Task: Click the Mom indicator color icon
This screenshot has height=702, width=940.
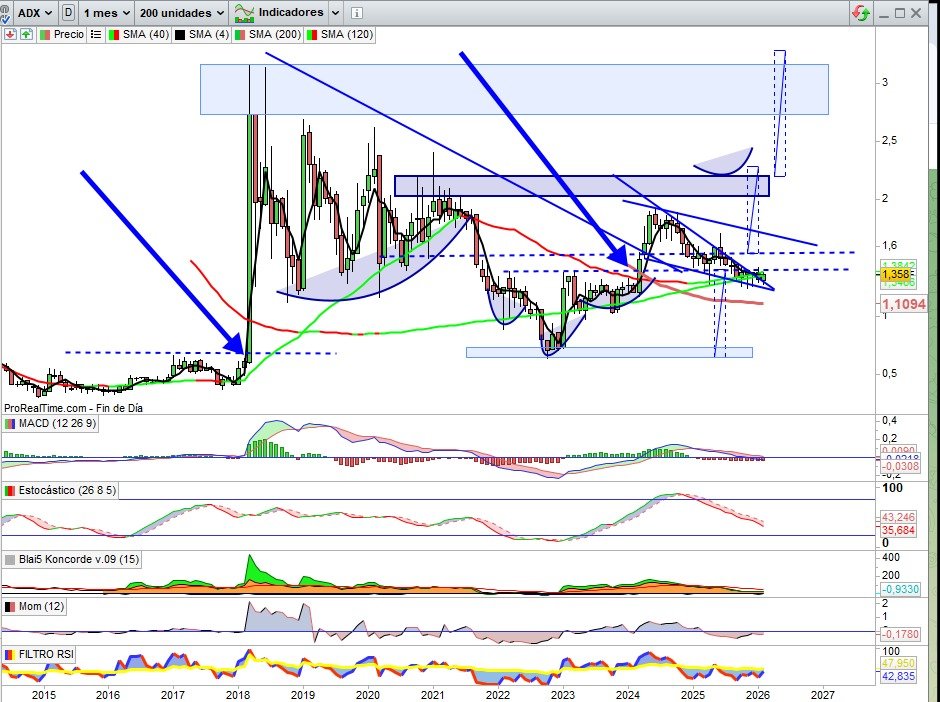Action: (10, 607)
